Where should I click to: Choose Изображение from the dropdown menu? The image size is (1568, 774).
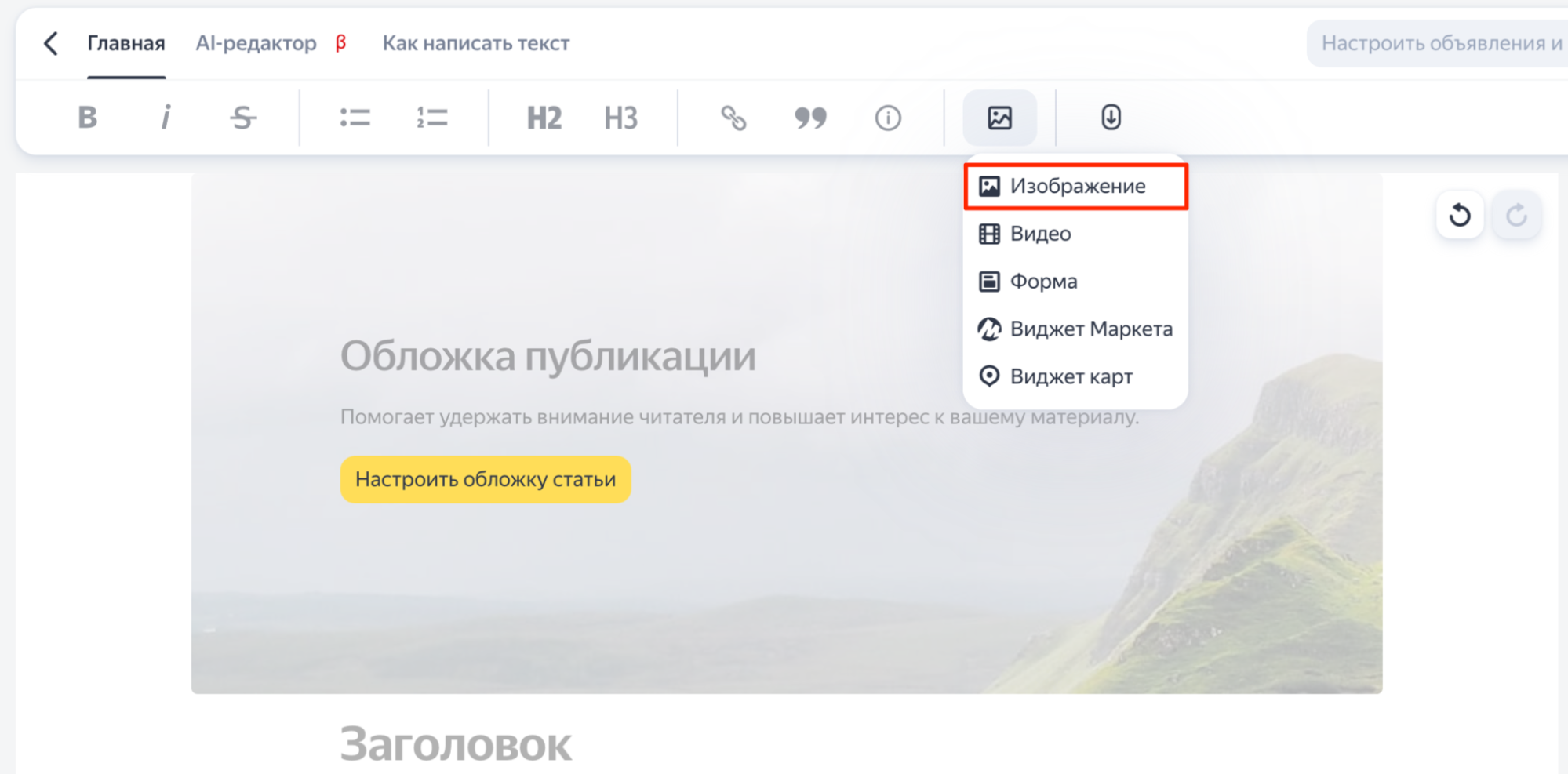[1076, 186]
